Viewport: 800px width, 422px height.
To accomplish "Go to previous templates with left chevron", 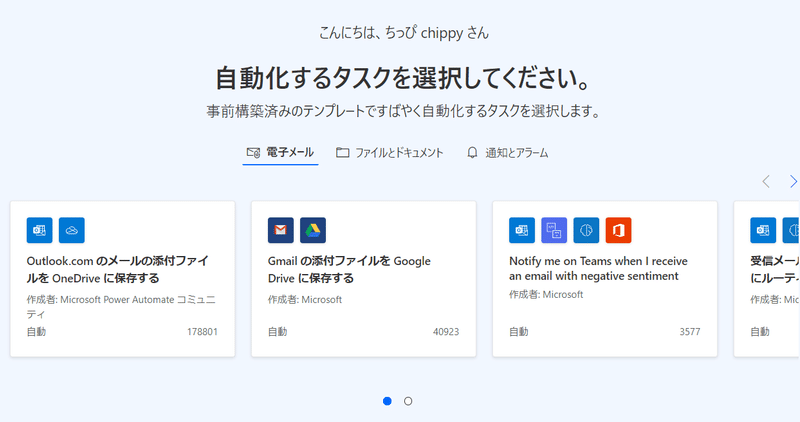I will (x=766, y=181).
